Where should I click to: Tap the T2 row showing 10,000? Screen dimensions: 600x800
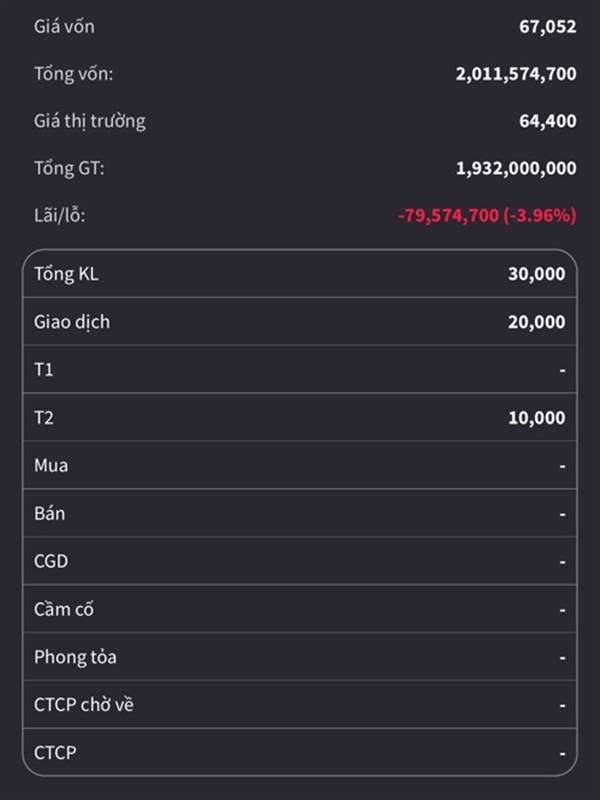(300, 417)
